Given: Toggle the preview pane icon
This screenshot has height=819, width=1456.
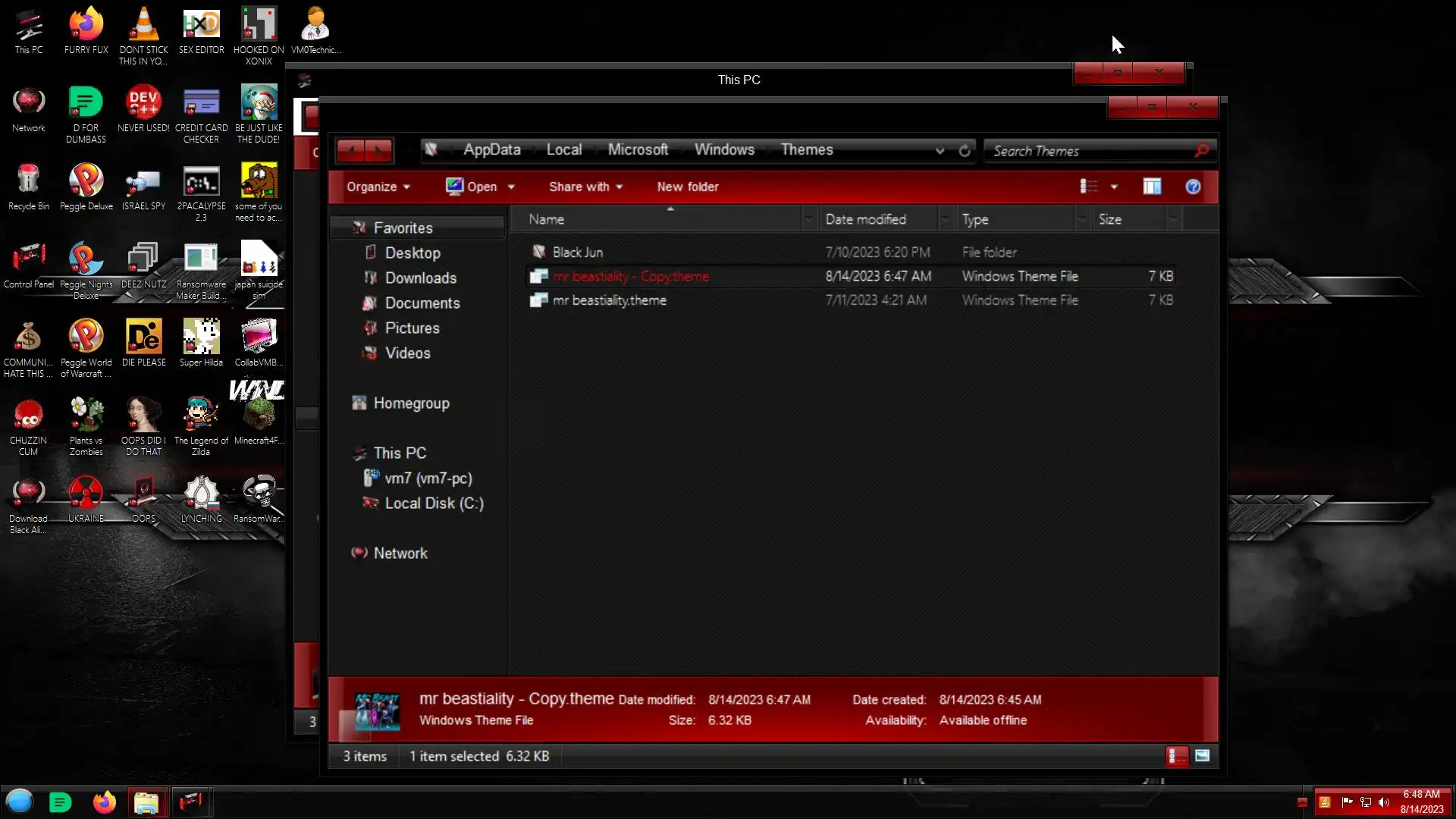Looking at the screenshot, I should pyautogui.click(x=1152, y=187).
